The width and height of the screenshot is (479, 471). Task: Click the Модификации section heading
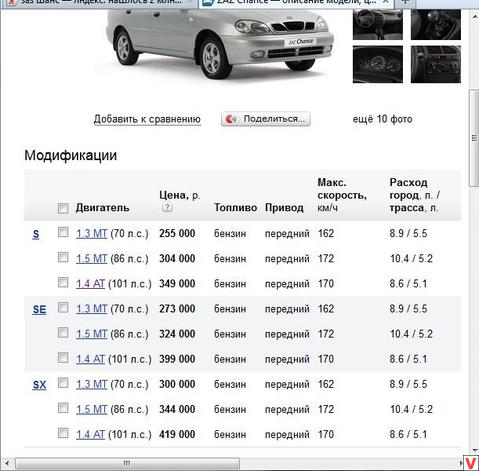[x=71, y=156]
